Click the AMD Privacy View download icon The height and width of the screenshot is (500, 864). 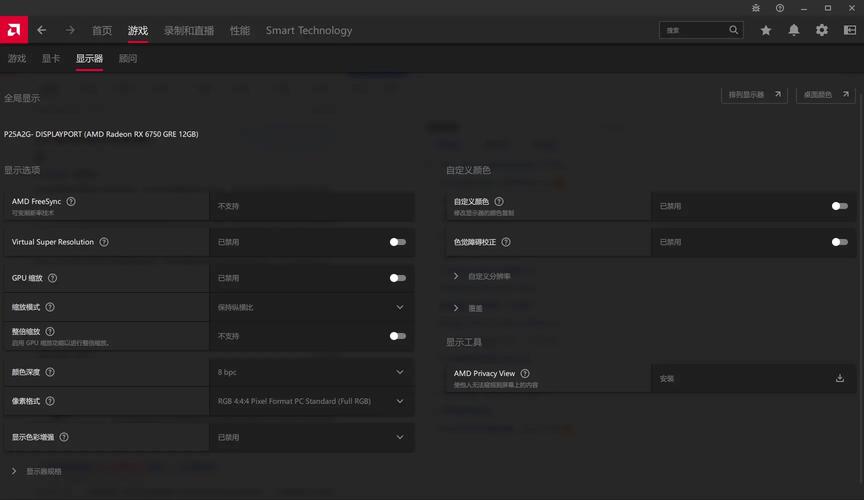(840, 378)
